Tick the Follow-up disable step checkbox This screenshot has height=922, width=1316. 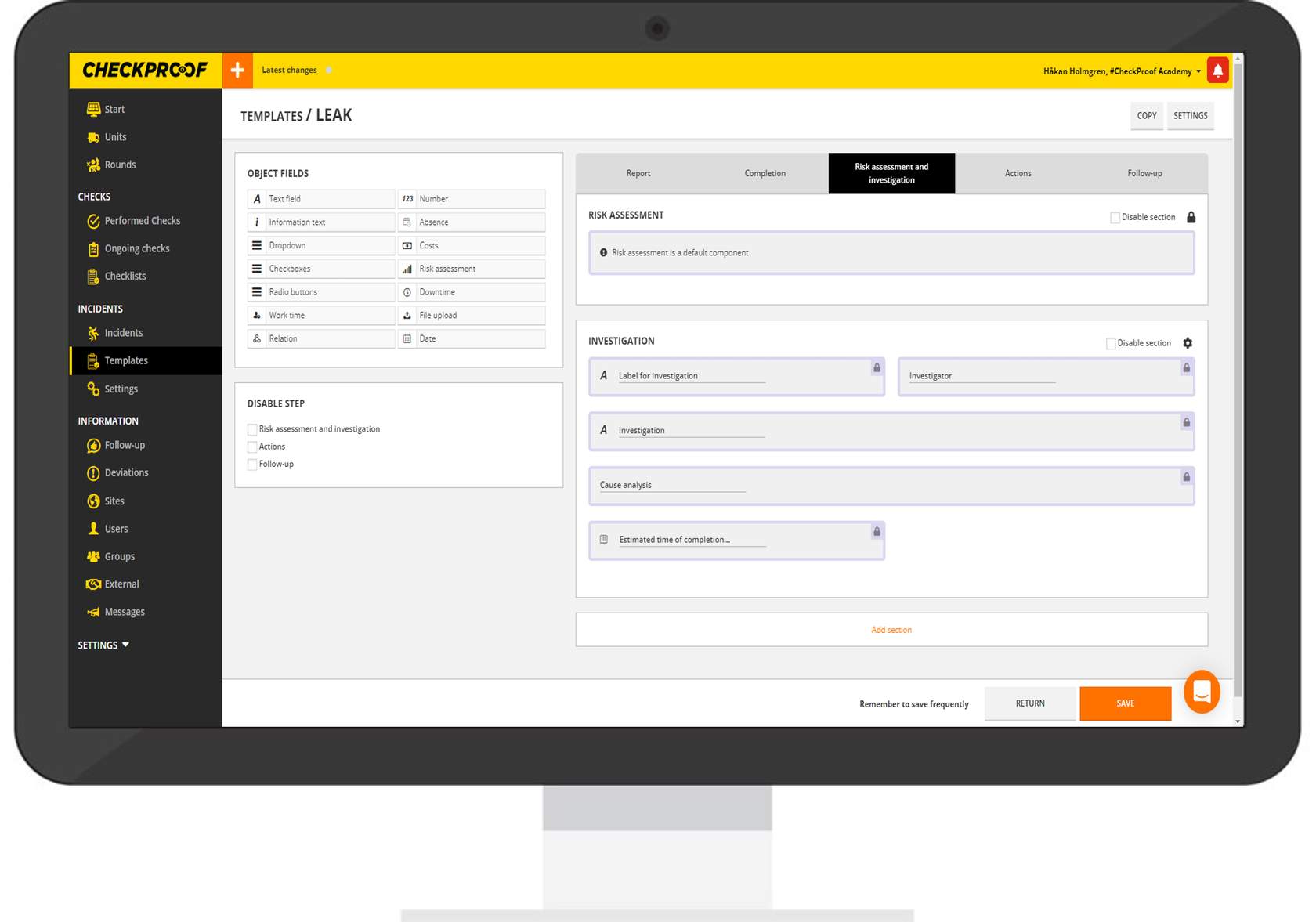(x=252, y=465)
